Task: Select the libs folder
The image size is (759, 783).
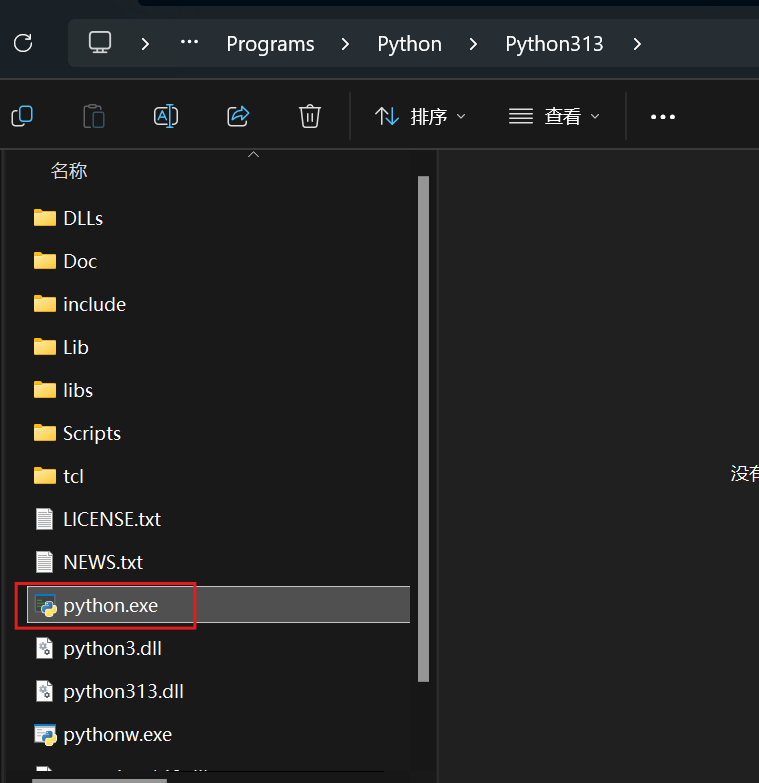Action: 78,390
